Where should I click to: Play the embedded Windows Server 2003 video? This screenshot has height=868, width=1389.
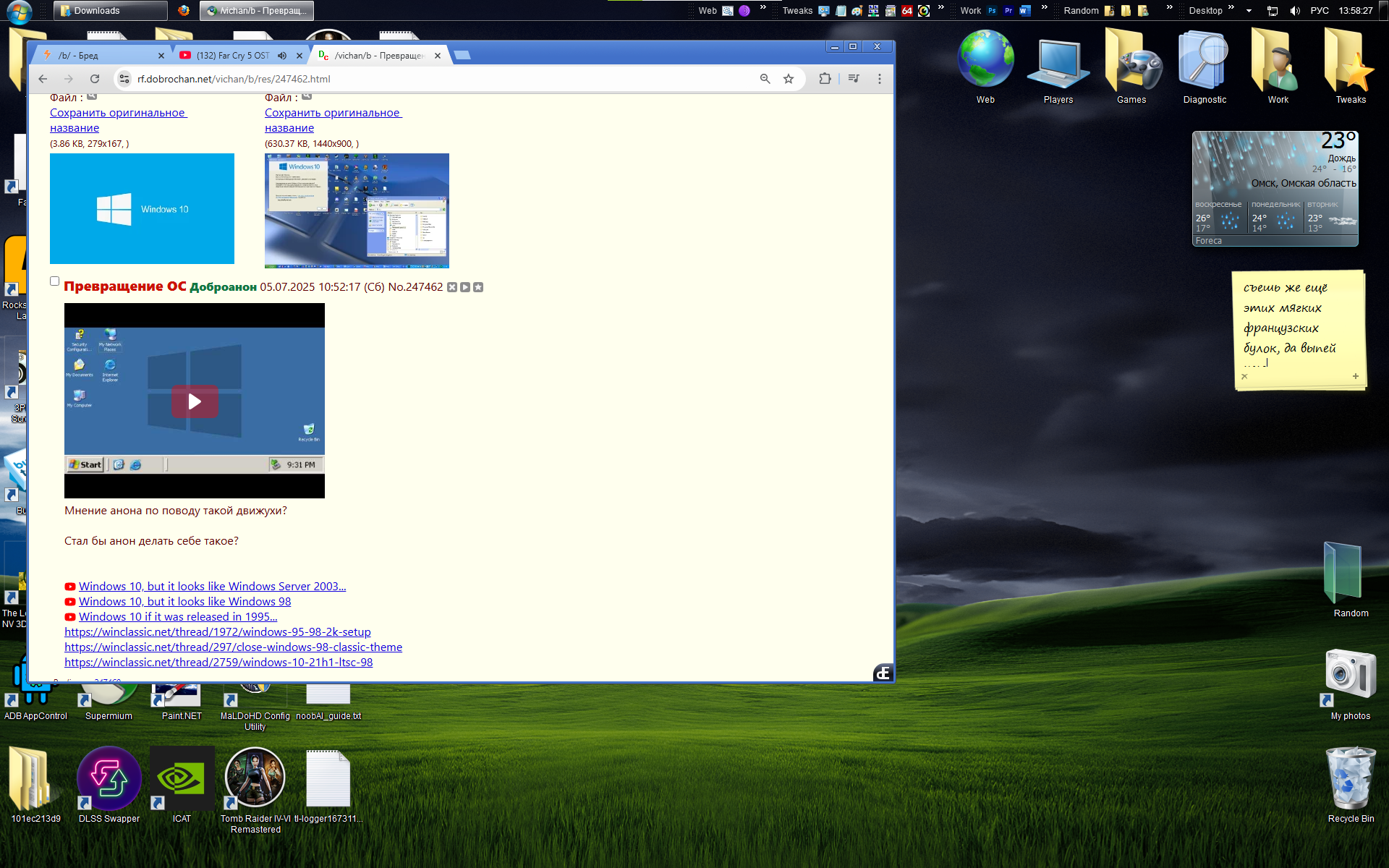(x=195, y=401)
